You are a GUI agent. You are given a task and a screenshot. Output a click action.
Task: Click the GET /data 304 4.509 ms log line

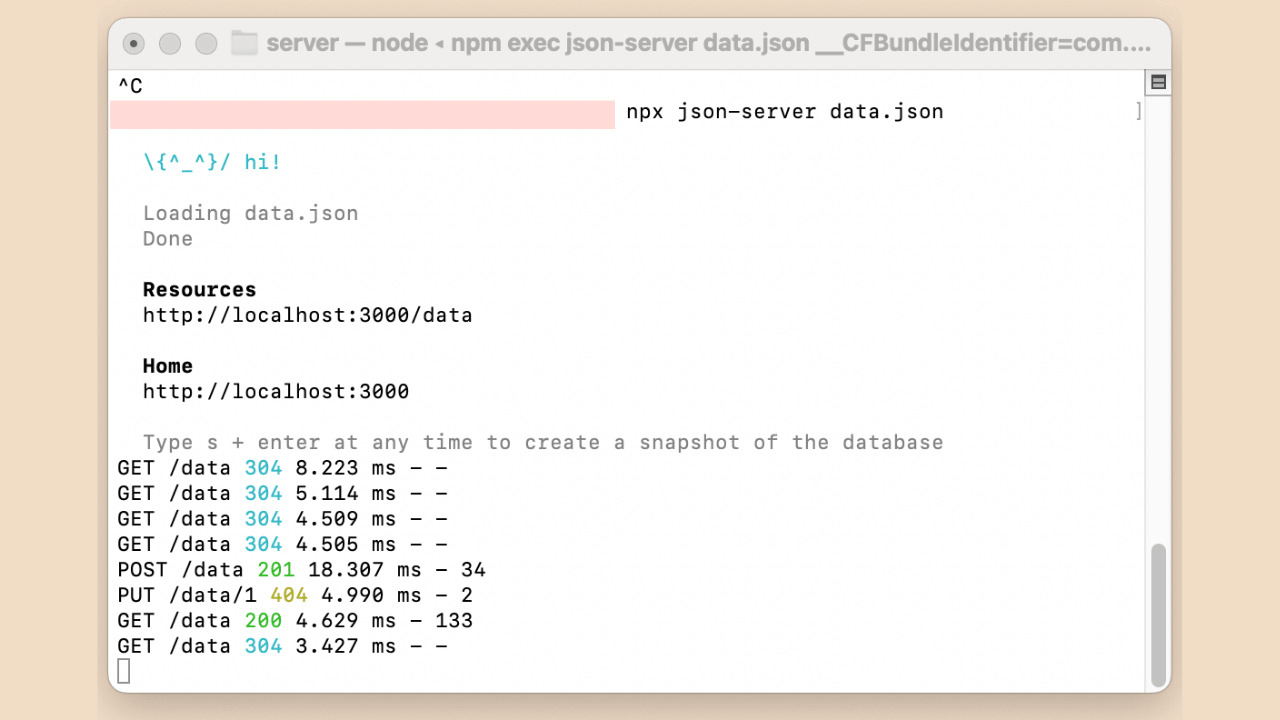click(282, 519)
